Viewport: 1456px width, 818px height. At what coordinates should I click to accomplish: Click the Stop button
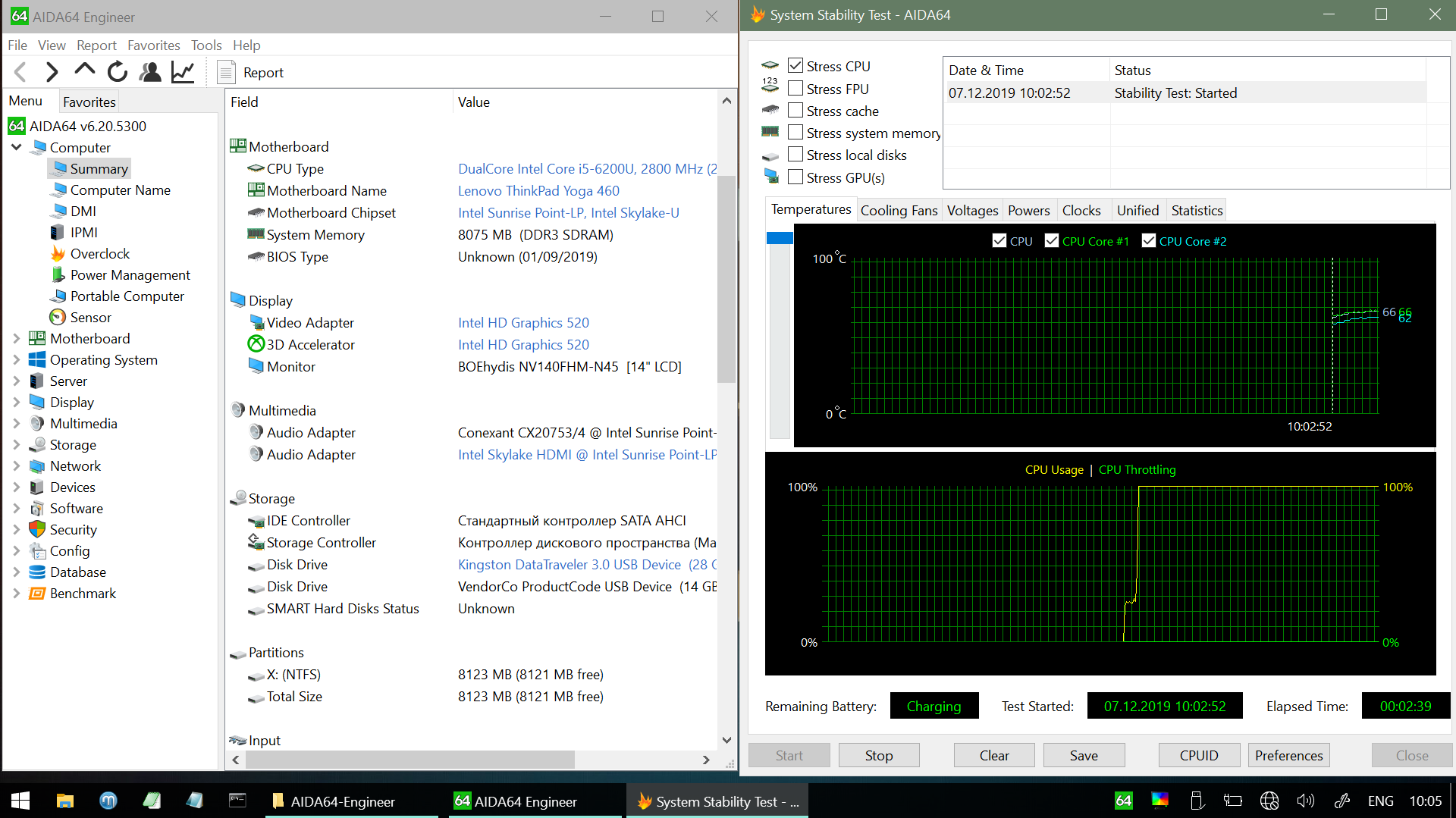pyautogui.click(x=879, y=755)
